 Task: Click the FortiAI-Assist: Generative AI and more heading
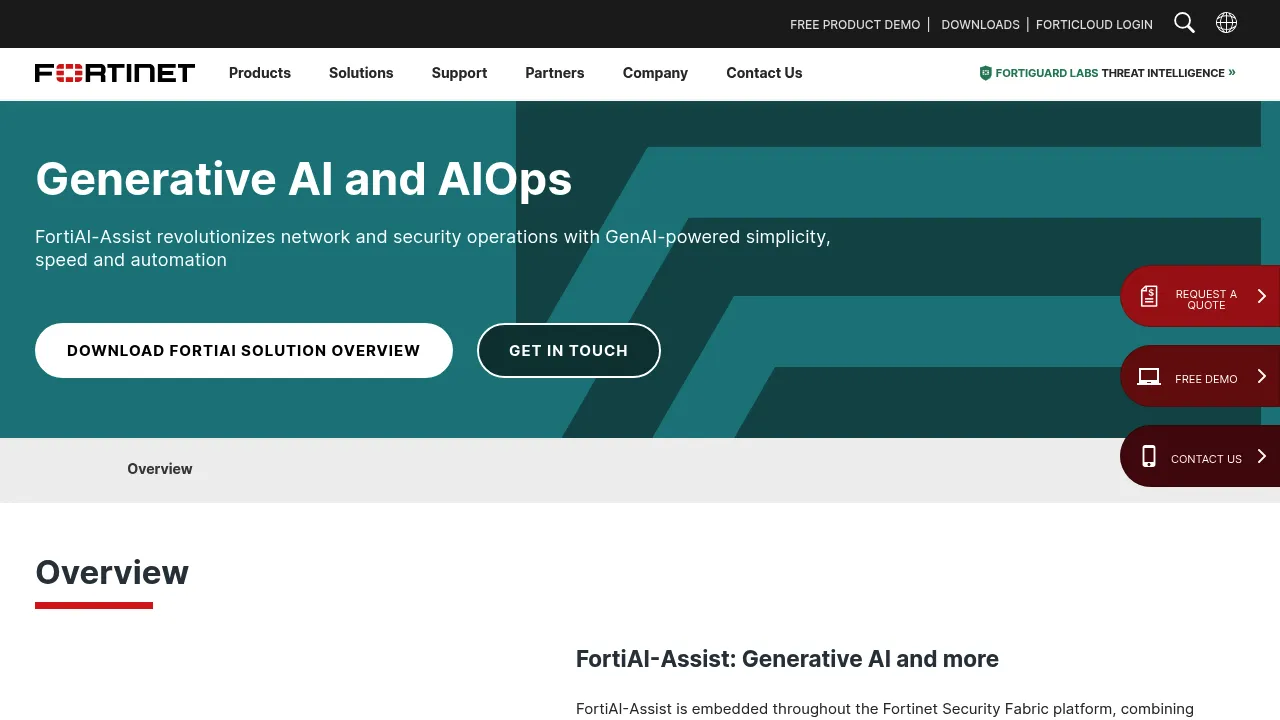click(x=787, y=659)
